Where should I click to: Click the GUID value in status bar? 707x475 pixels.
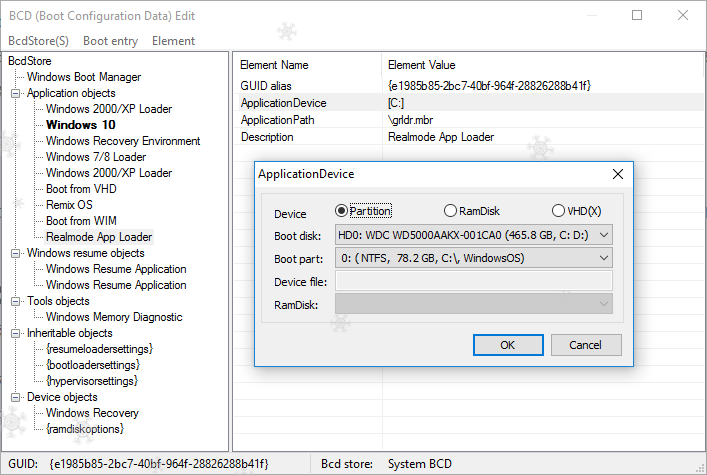coord(159,464)
